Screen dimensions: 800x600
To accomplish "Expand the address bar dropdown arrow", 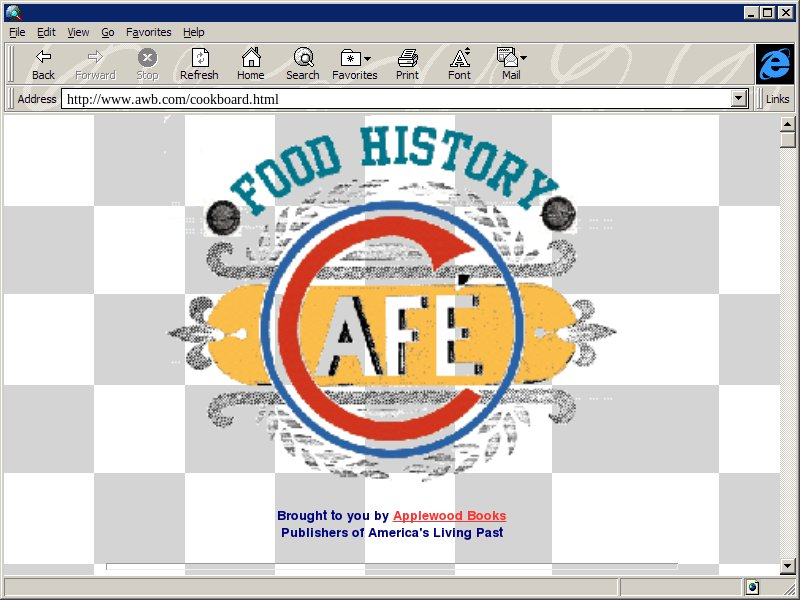I will pos(739,99).
